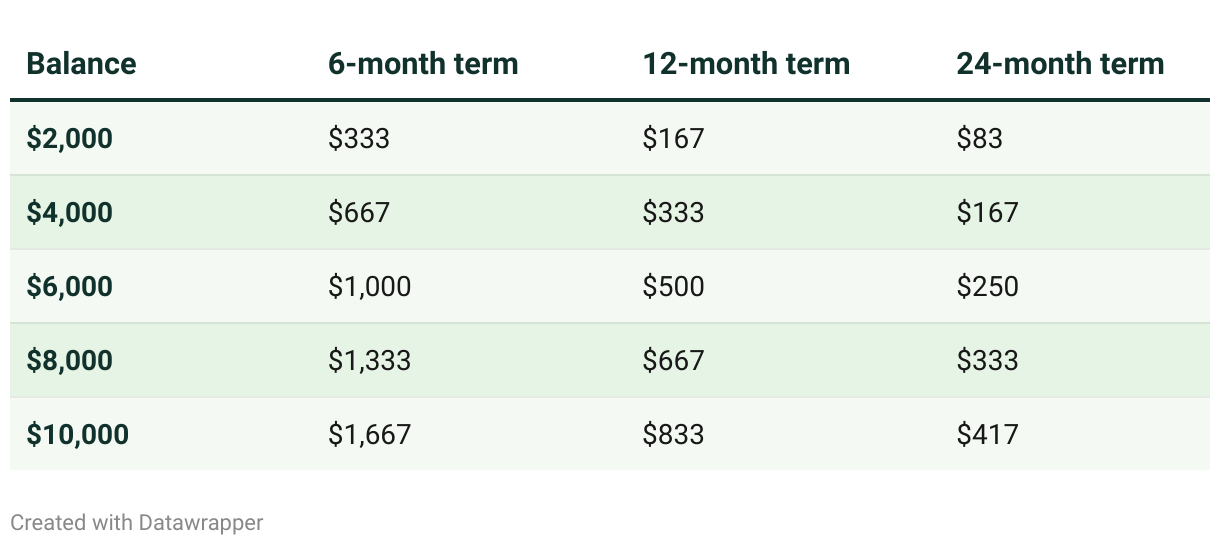
Task: Click the $1,000 six-month payment cell
Action: [369, 286]
